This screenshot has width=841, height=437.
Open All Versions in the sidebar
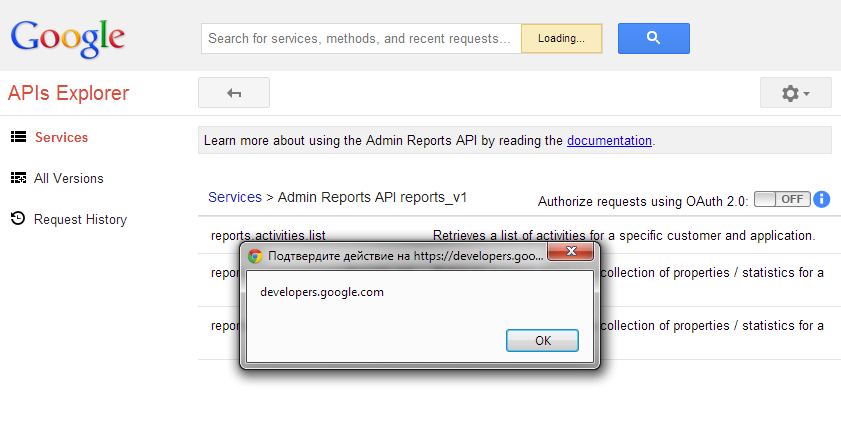click(69, 179)
